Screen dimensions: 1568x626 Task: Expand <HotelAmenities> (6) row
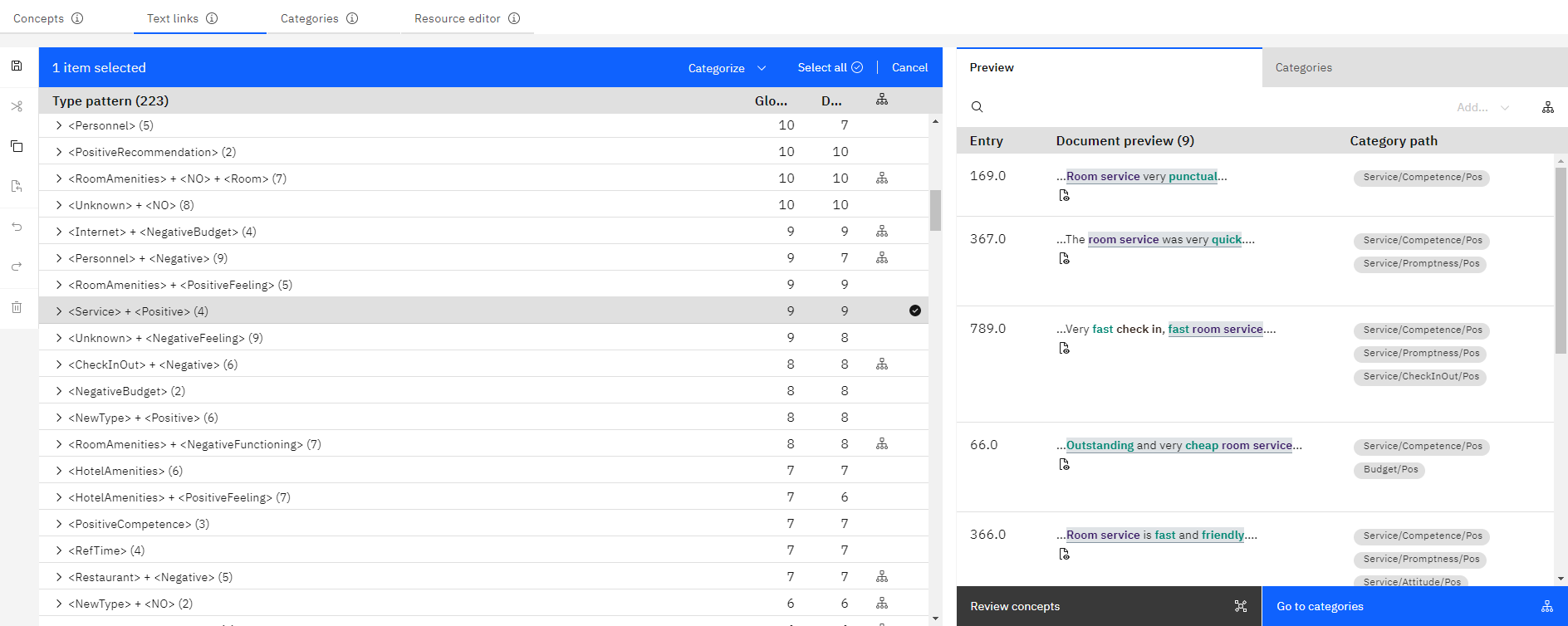coord(59,471)
